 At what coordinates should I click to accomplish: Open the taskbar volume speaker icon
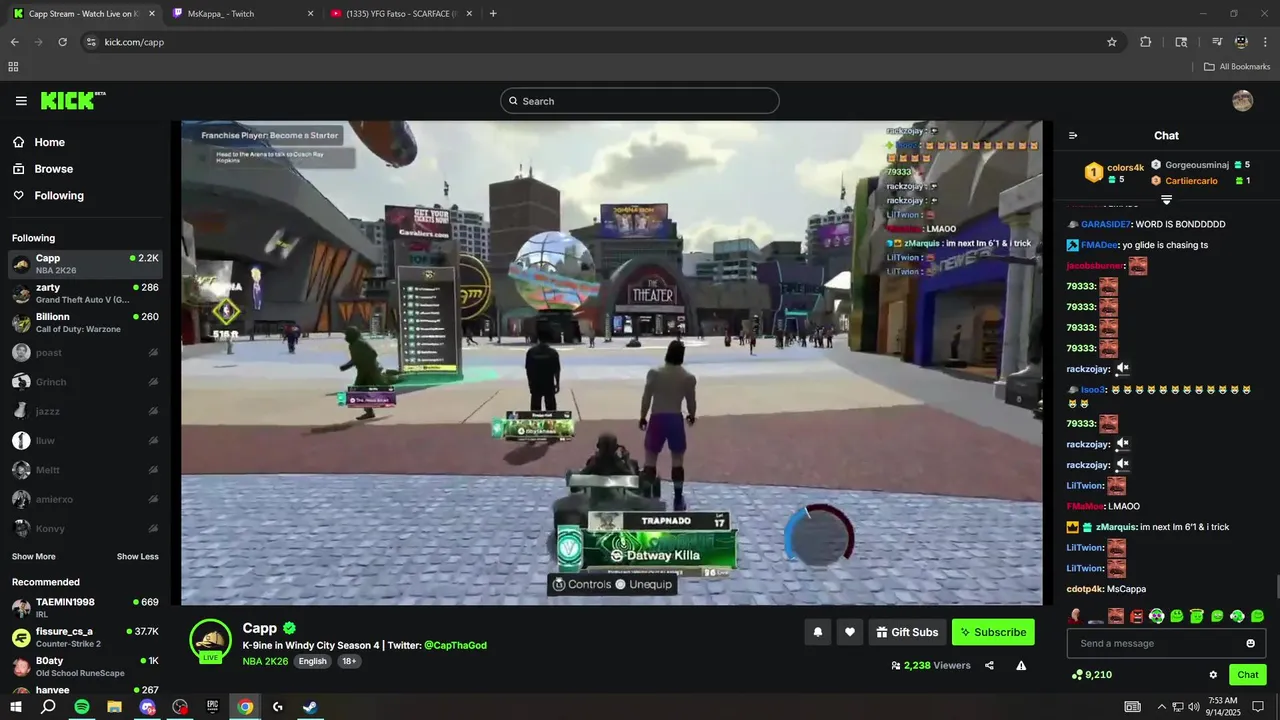pyautogui.click(x=1194, y=707)
